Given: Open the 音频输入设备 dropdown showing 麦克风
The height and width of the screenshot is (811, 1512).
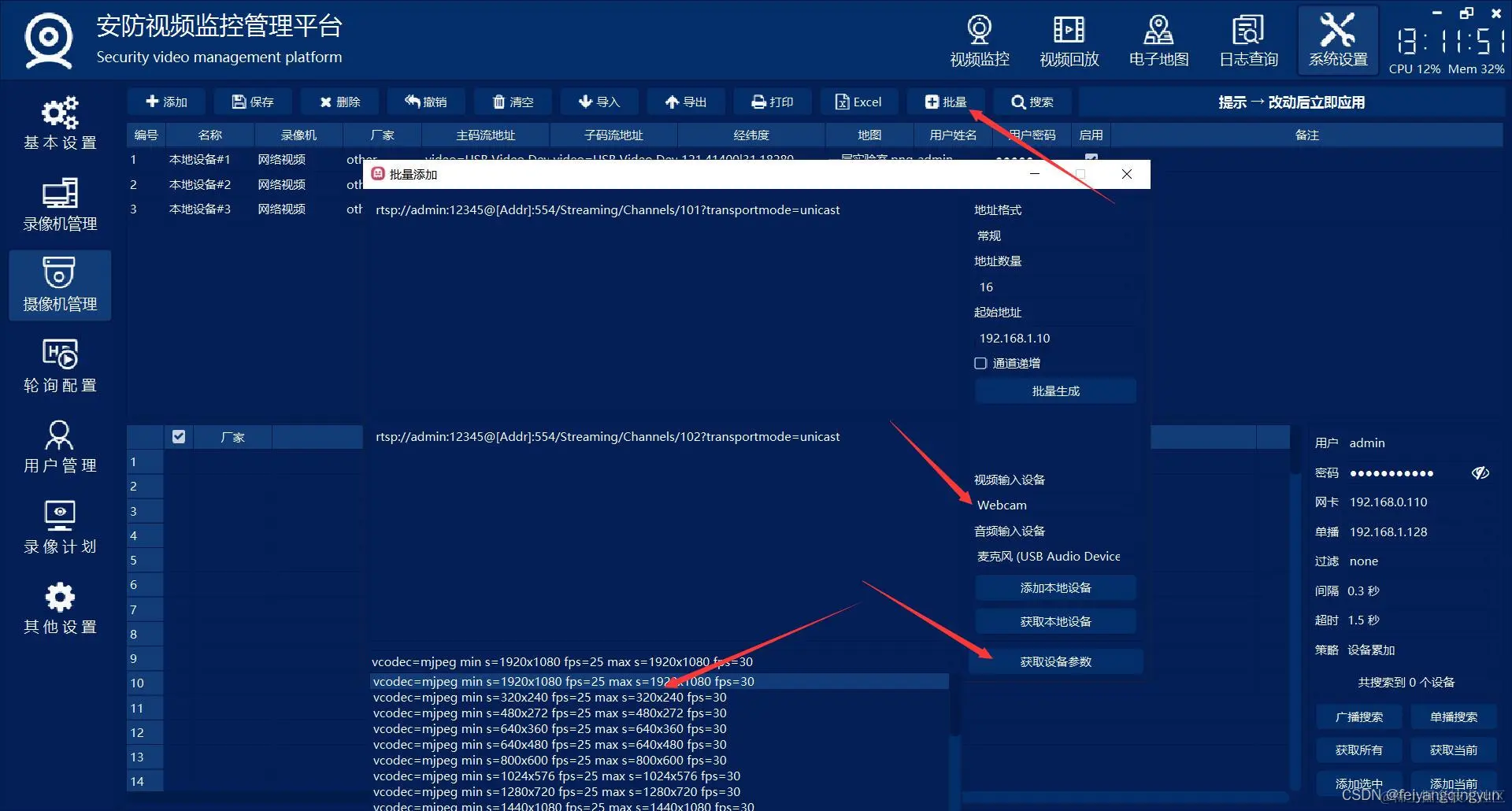Looking at the screenshot, I should point(1055,556).
